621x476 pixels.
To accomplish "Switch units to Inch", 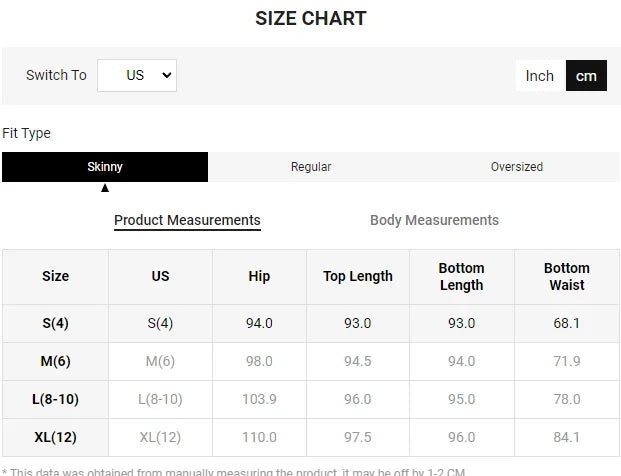I will [539, 76].
